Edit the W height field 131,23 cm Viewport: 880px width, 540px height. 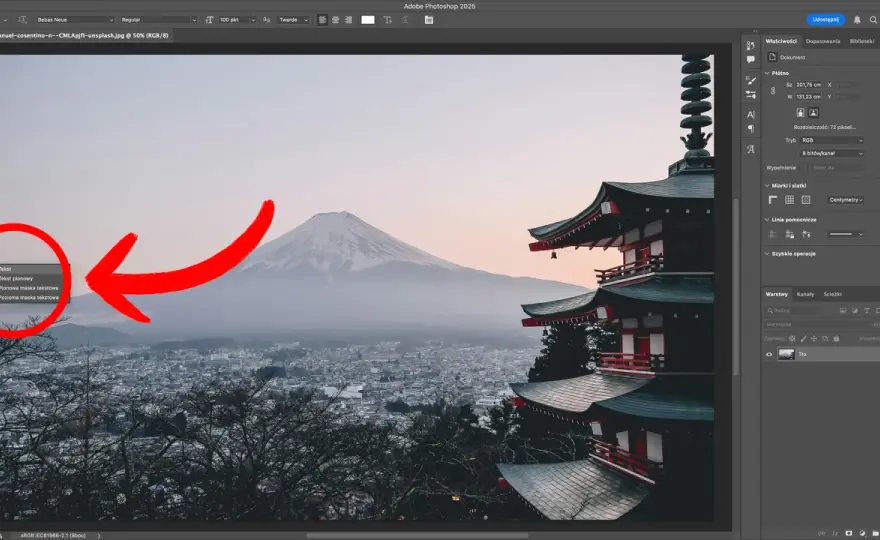pos(808,97)
